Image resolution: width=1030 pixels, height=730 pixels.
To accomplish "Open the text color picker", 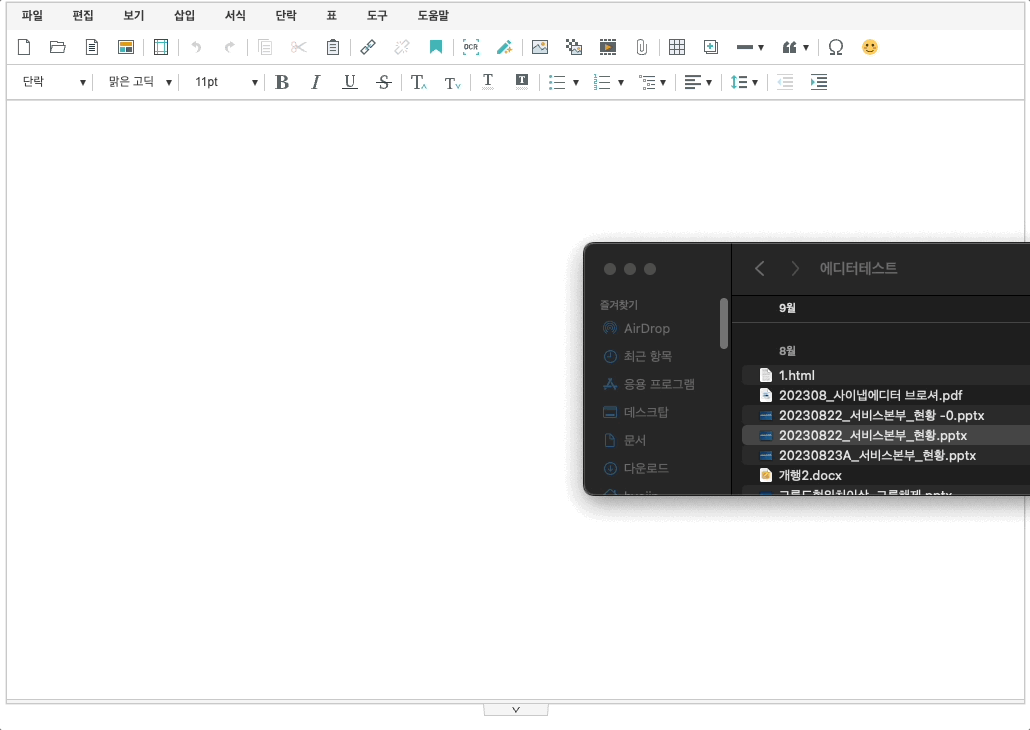I will click(487, 82).
